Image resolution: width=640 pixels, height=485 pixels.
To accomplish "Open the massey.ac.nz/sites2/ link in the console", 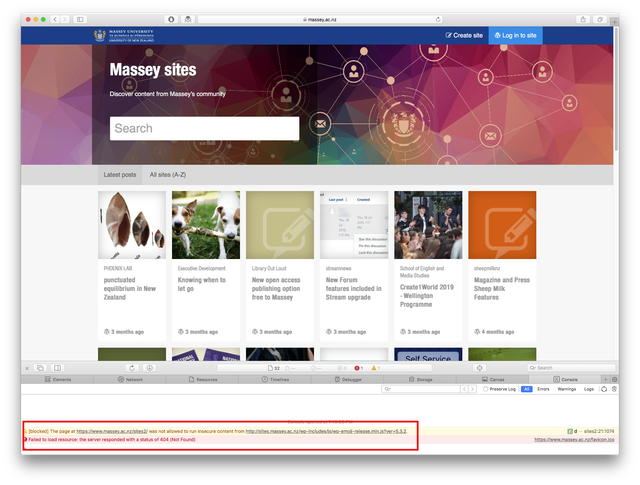I will [x=112, y=431].
